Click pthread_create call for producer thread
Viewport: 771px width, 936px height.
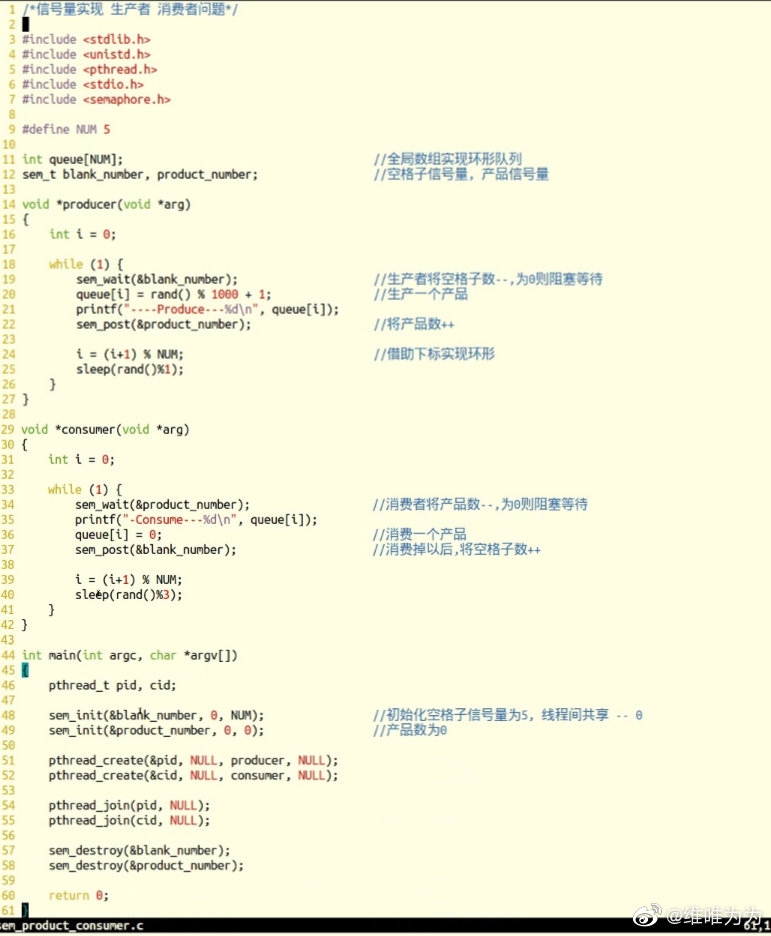click(193, 760)
